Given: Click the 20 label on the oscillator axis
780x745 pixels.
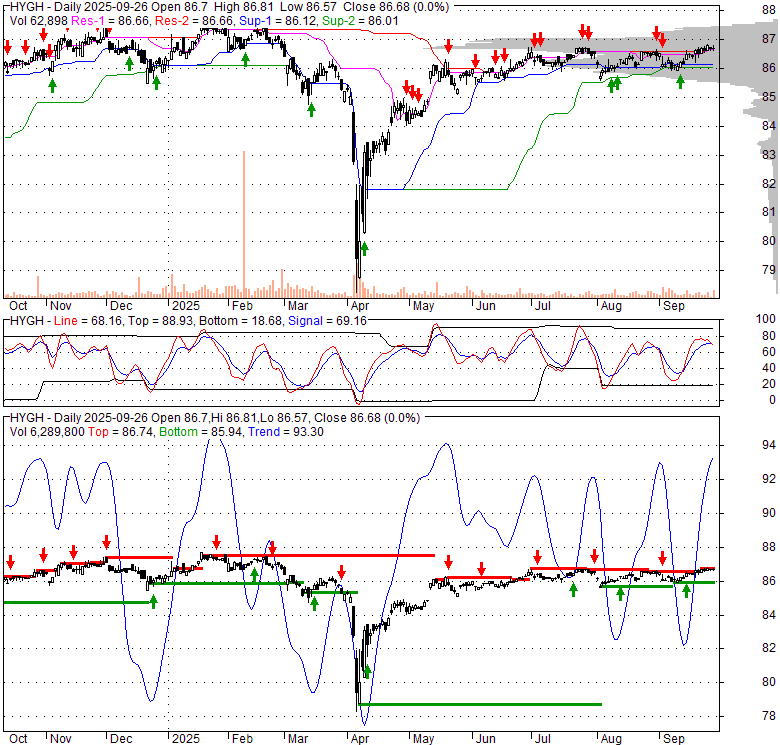Looking at the screenshot, I should point(769,383).
